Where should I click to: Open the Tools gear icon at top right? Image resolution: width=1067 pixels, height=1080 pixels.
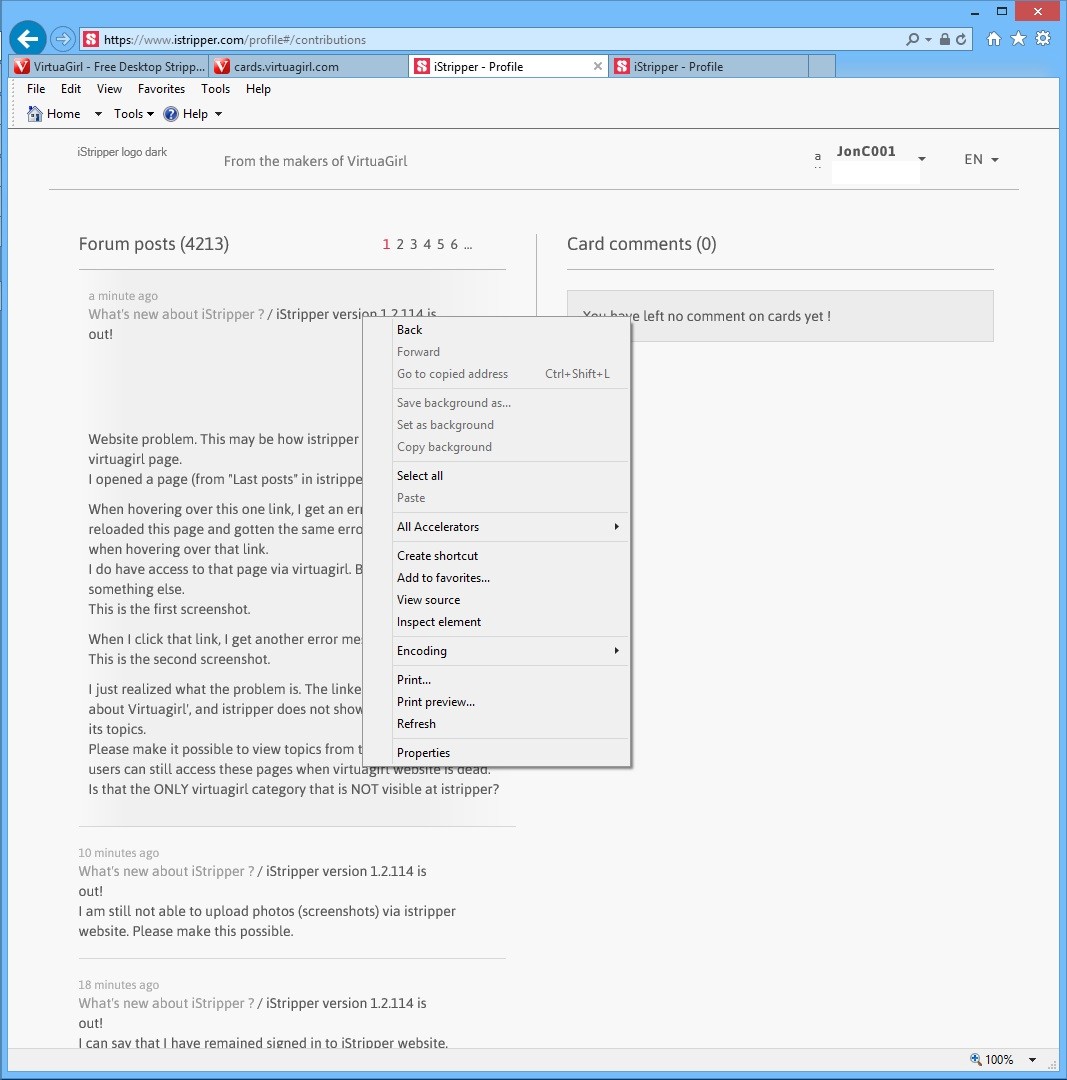(x=1043, y=39)
